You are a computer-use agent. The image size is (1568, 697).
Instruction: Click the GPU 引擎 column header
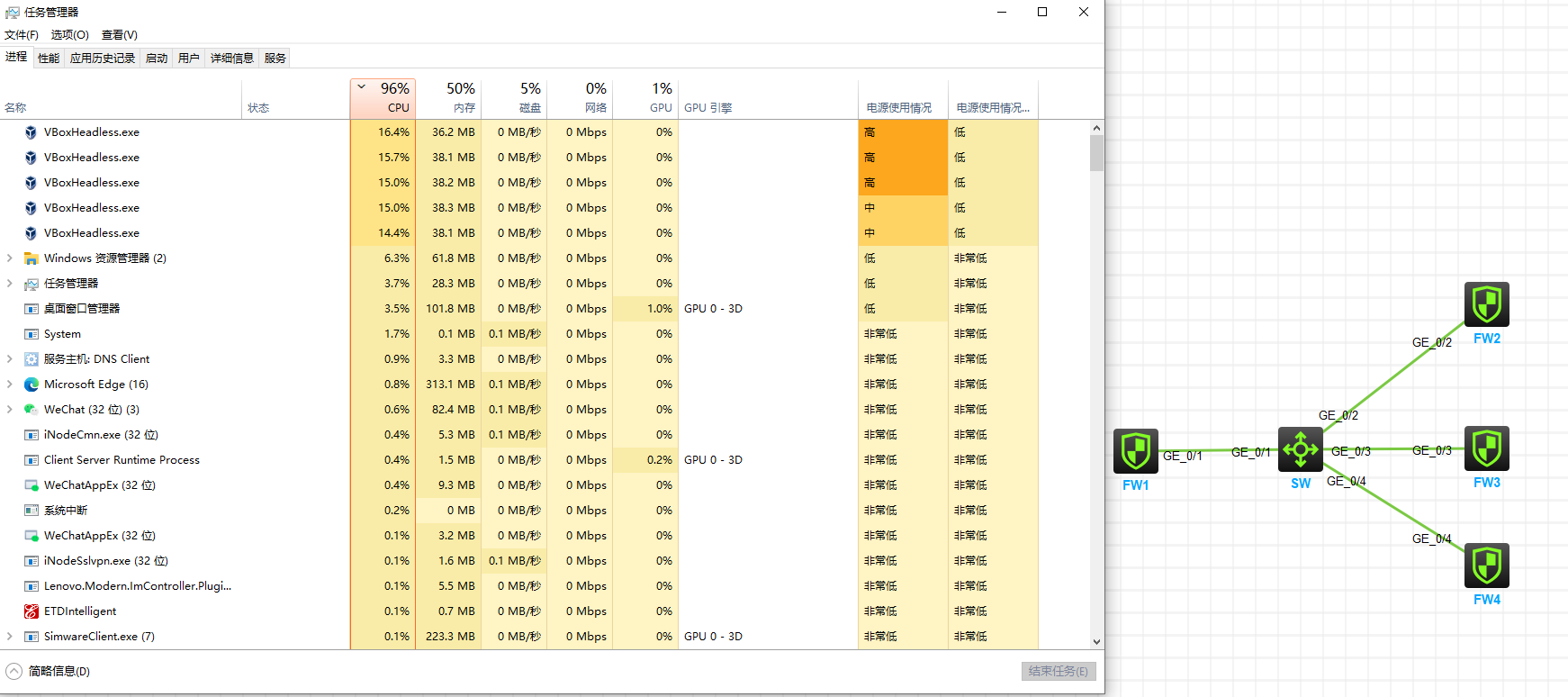point(769,99)
